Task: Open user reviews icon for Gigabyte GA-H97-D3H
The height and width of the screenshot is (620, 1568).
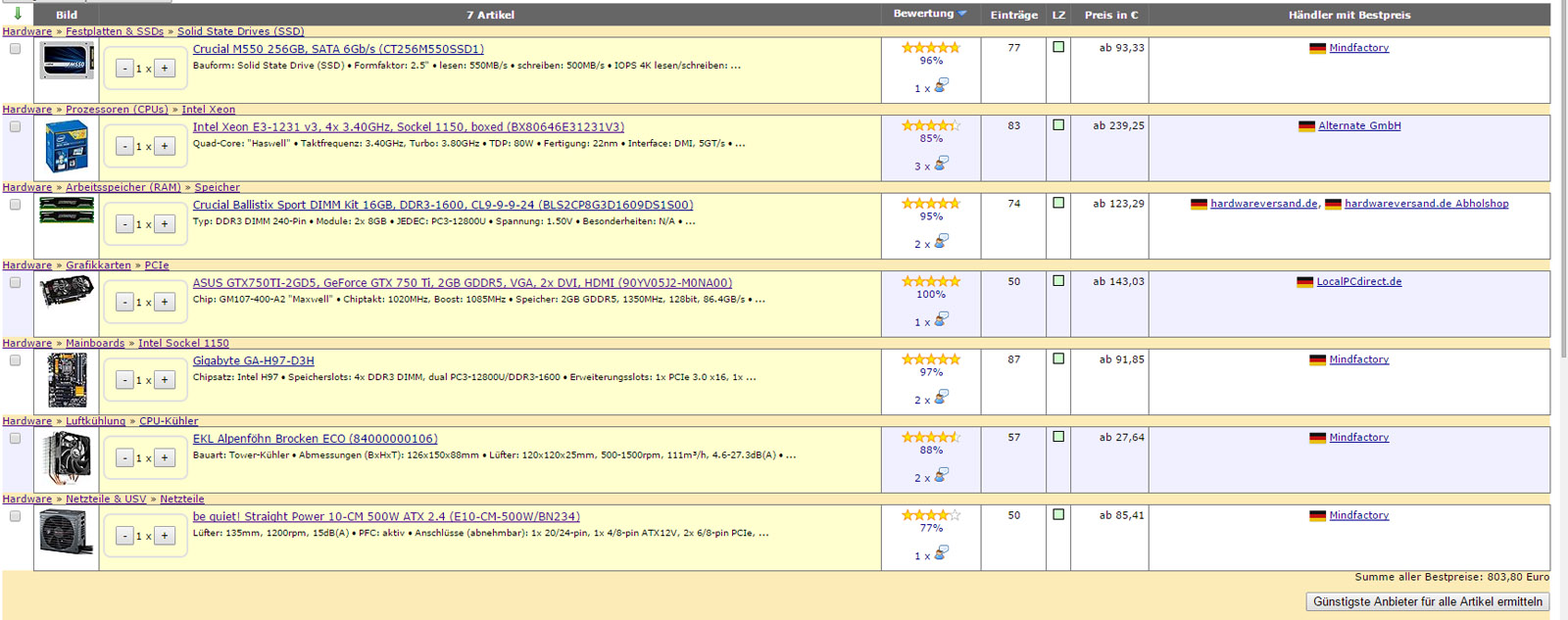Action: (x=941, y=397)
